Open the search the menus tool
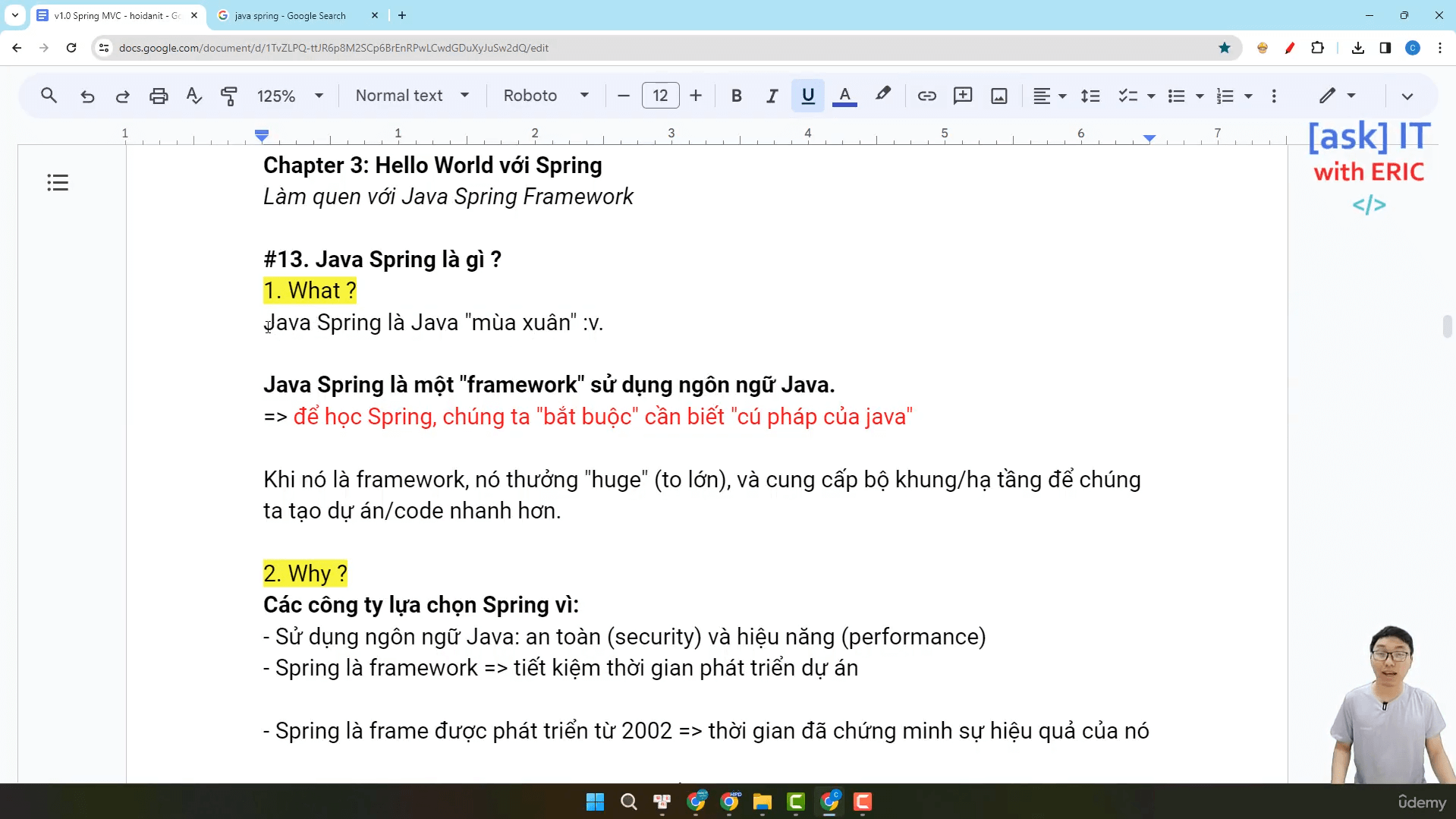 [x=49, y=96]
